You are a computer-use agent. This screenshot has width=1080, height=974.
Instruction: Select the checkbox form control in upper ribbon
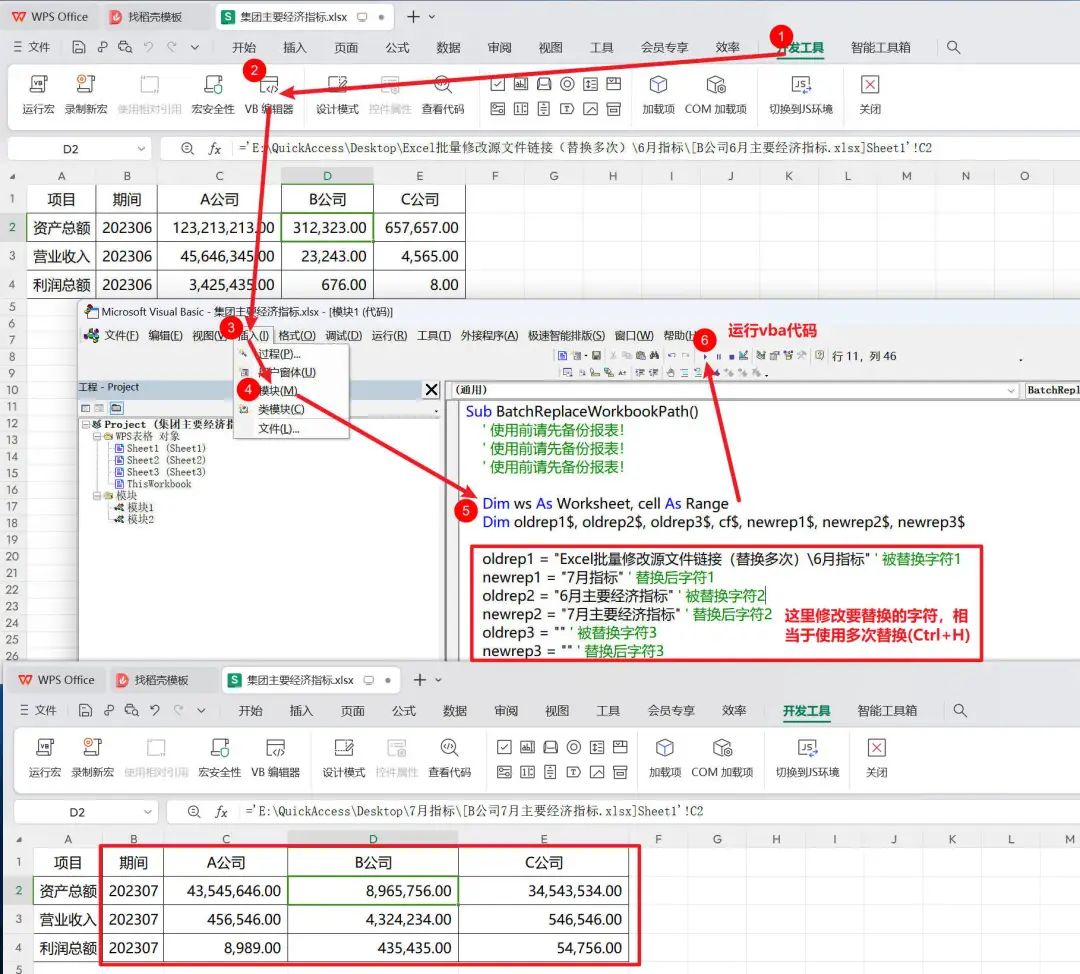coord(498,85)
